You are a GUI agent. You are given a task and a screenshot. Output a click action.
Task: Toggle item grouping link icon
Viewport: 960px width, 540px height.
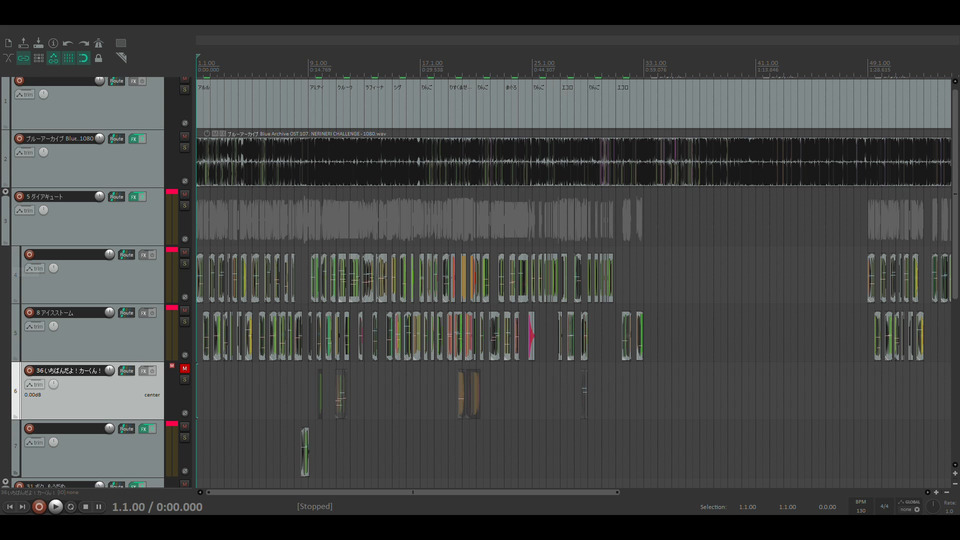[23, 58]
